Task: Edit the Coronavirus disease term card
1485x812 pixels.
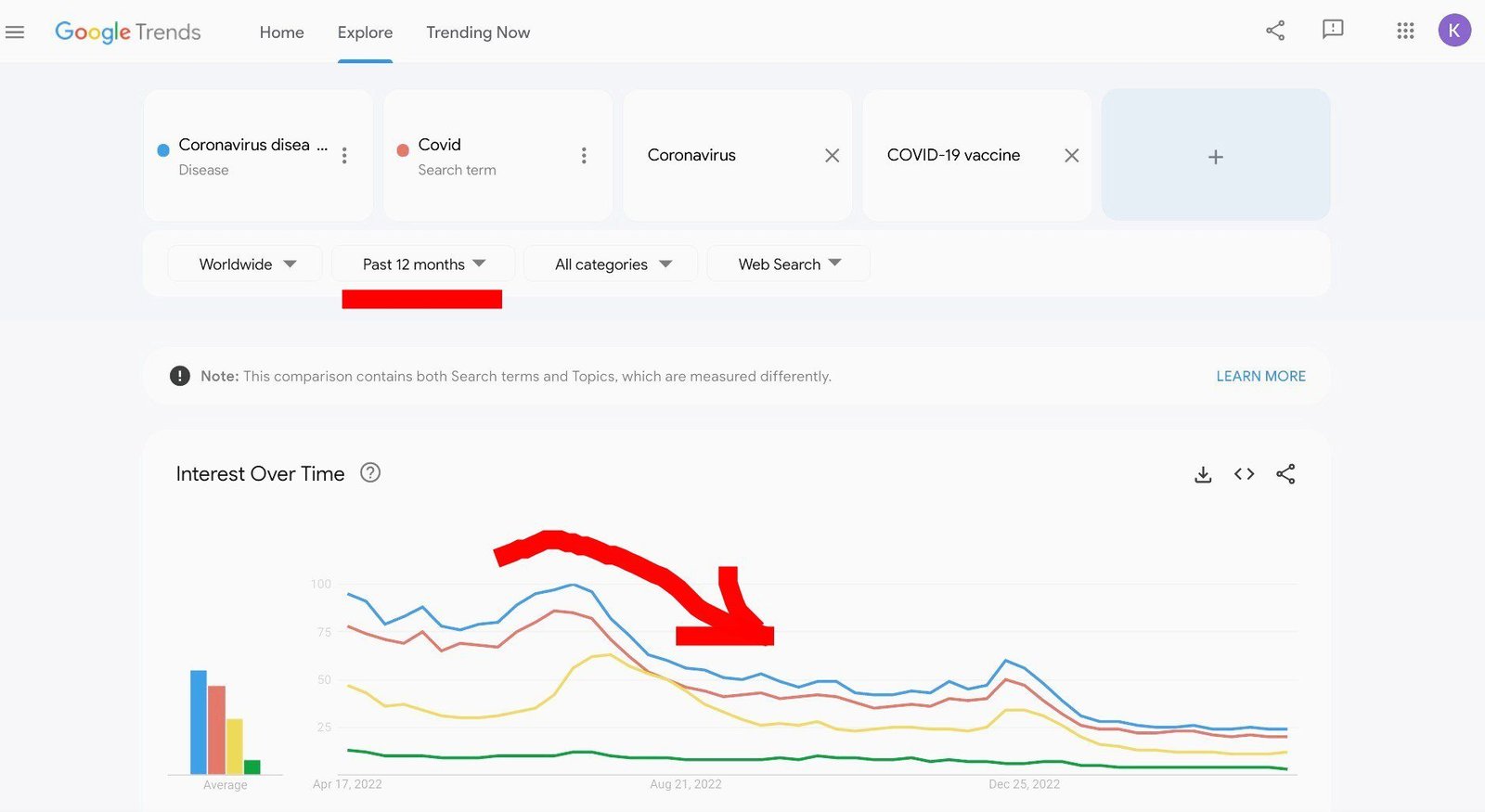Action: click(x=258, y=155)
